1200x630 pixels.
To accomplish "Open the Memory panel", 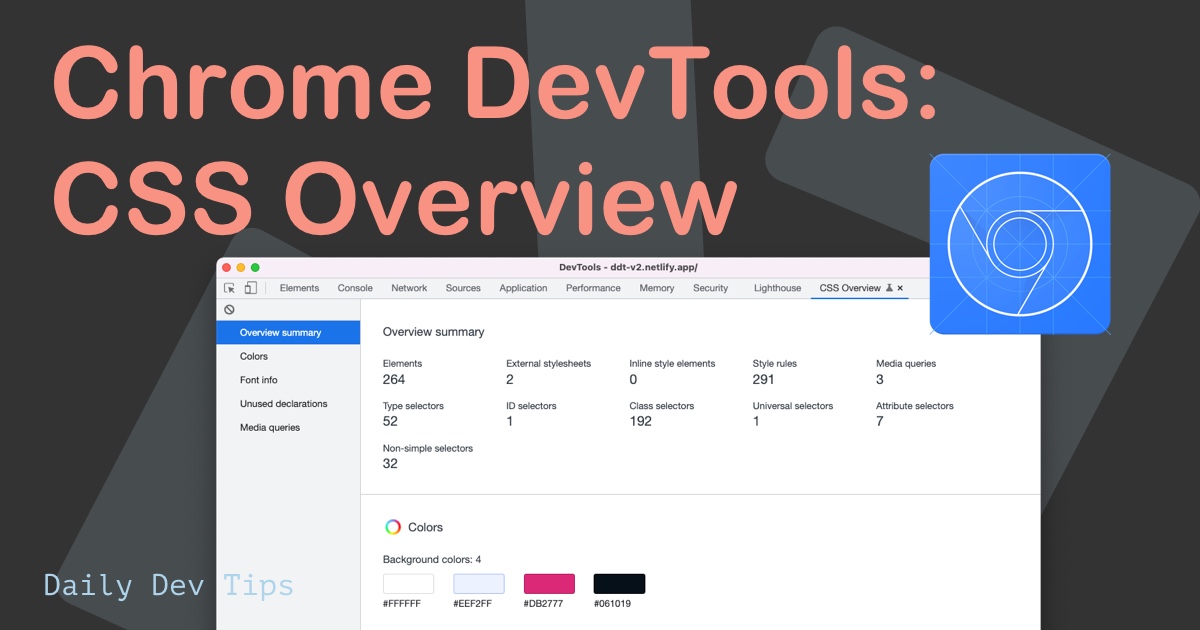I will (656, 288).
